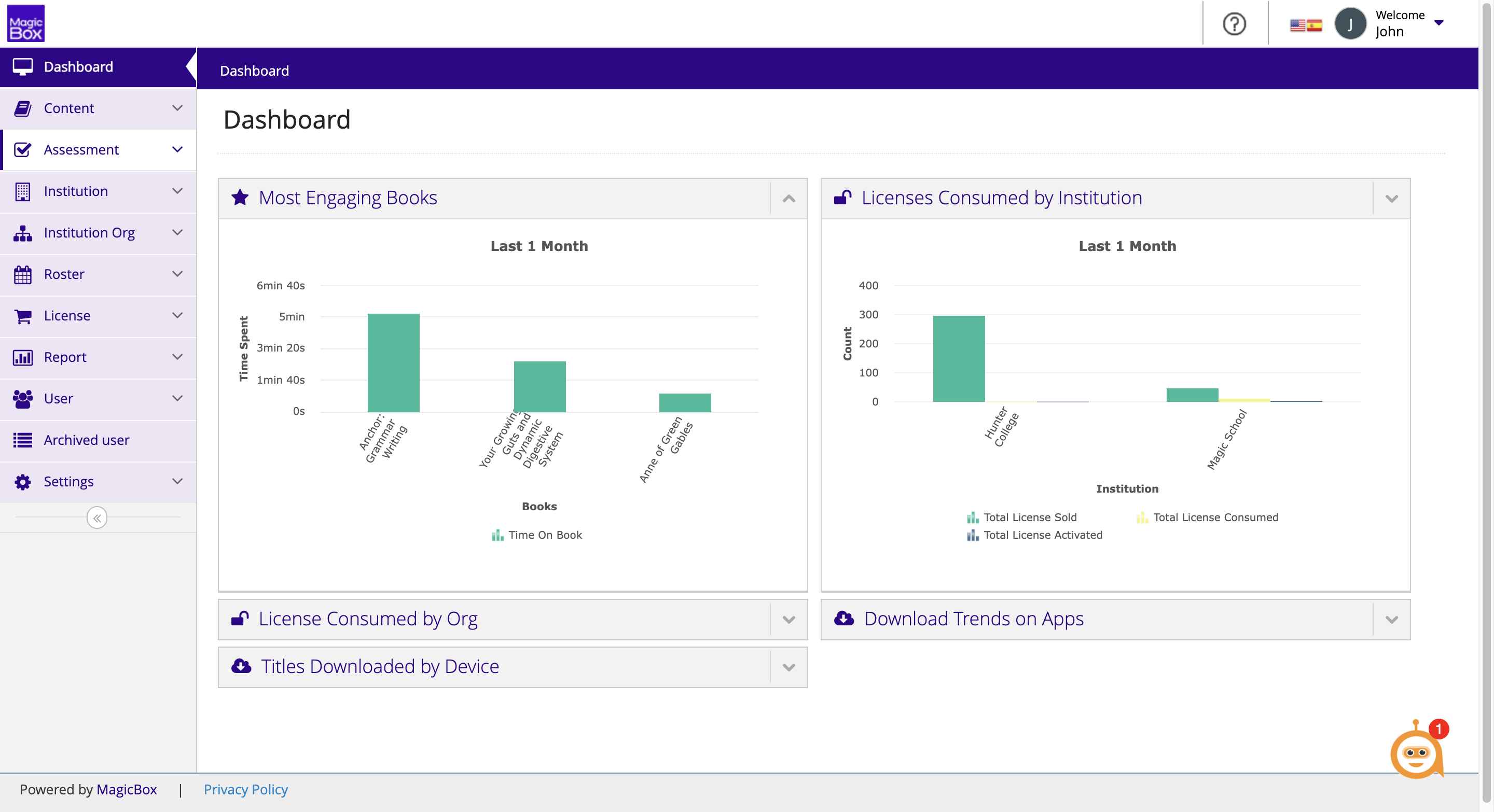
Task: Click the star icon on Most Engaging Books
Action: tap(240, 198)
